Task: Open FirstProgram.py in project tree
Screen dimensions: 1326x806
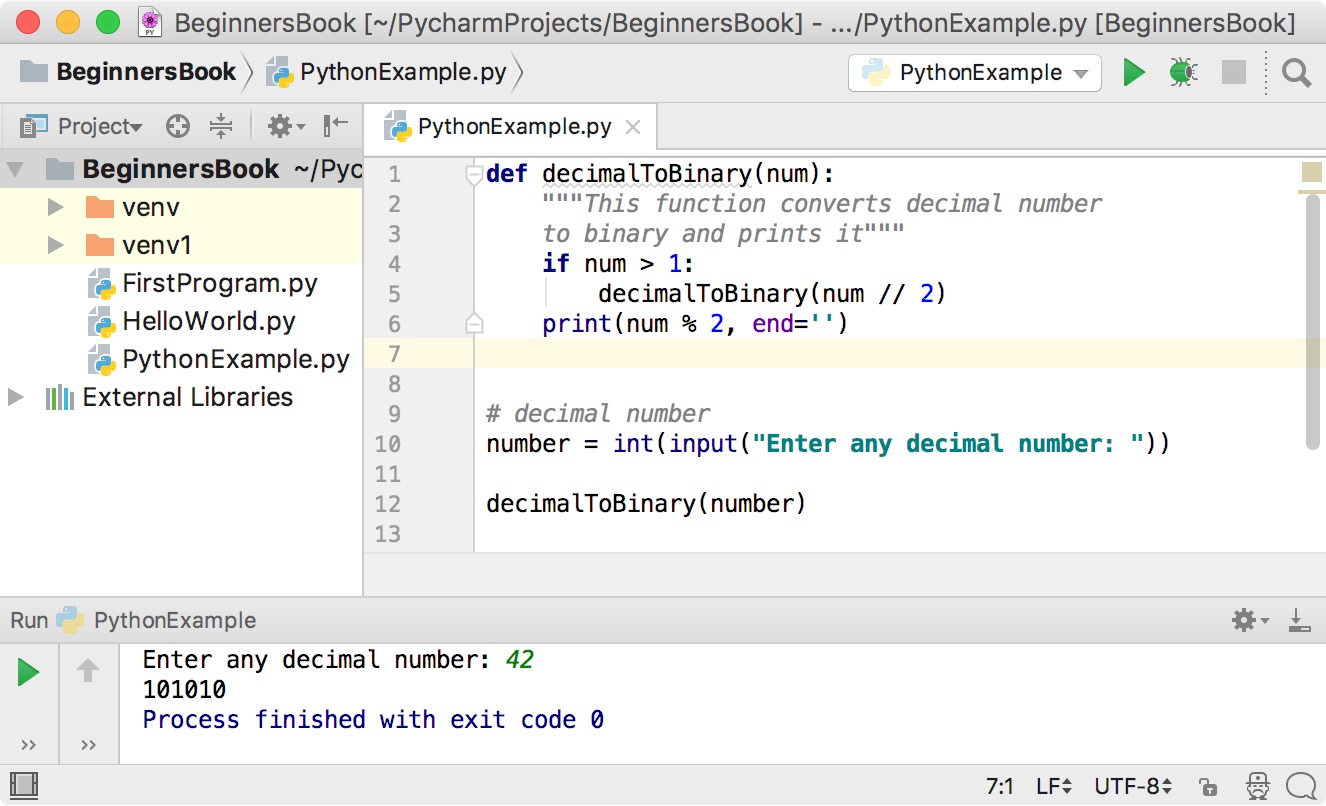Action: pos(220,284)
